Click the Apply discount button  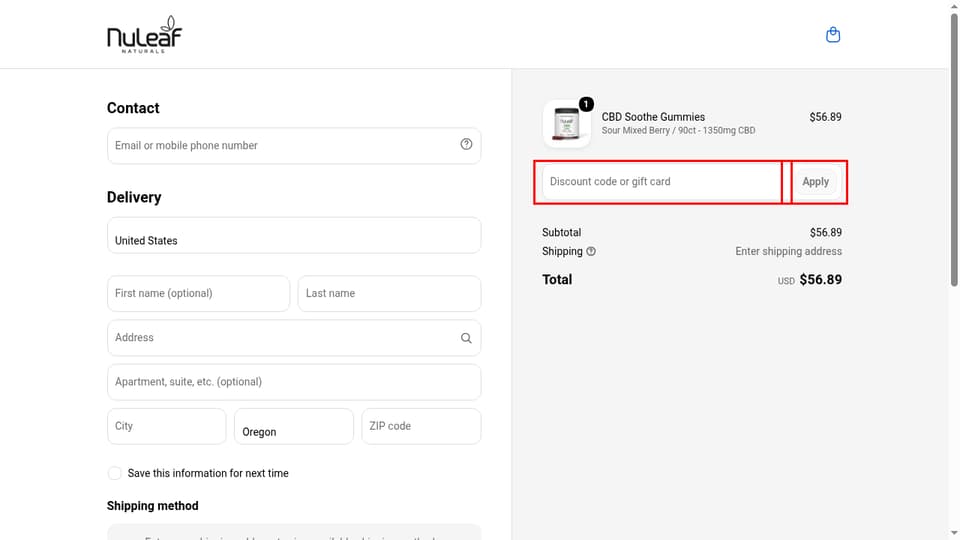point(816,182)
